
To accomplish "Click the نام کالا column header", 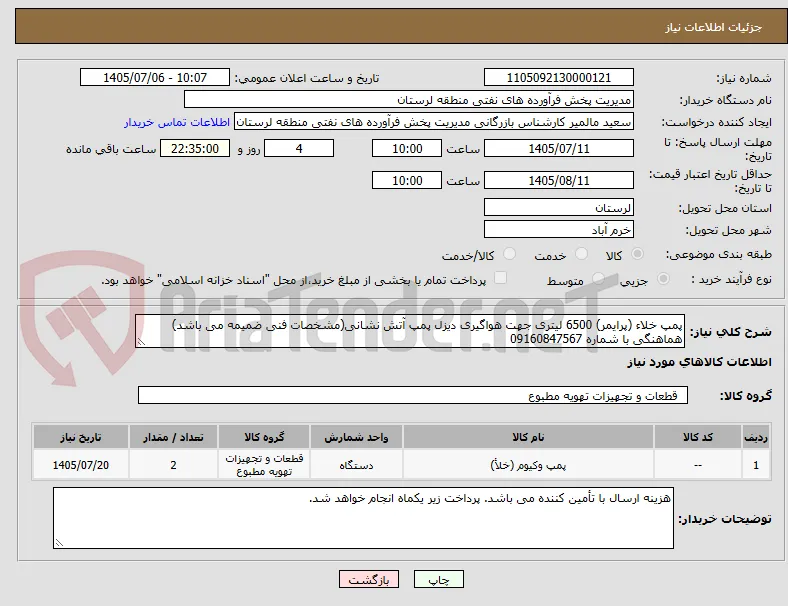I will [528, 437].
